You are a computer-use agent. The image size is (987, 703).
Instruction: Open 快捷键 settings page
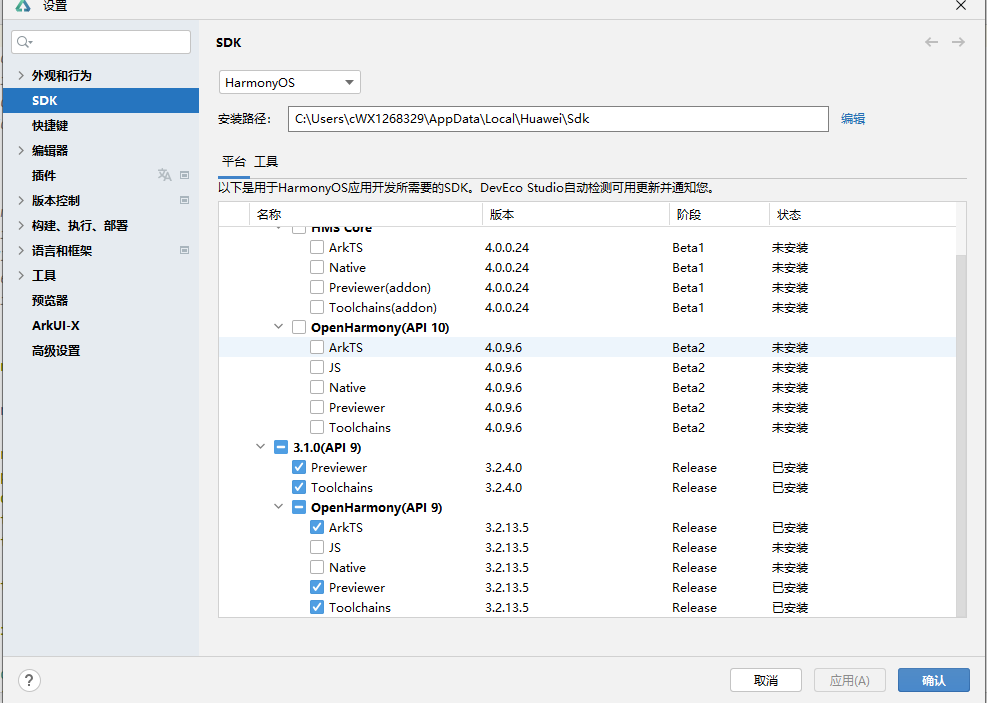click(x=50, y=125)
